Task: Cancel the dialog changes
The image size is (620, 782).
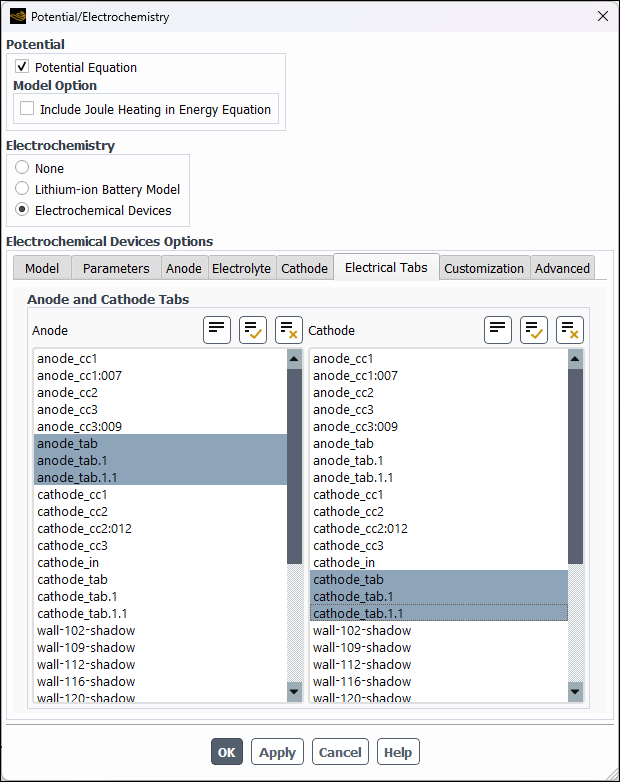Action: coord(340,752)
